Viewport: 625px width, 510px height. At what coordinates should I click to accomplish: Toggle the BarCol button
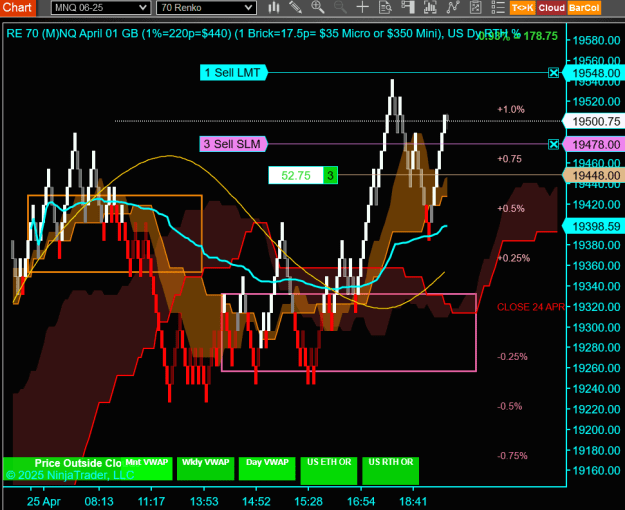pos(584,8)
